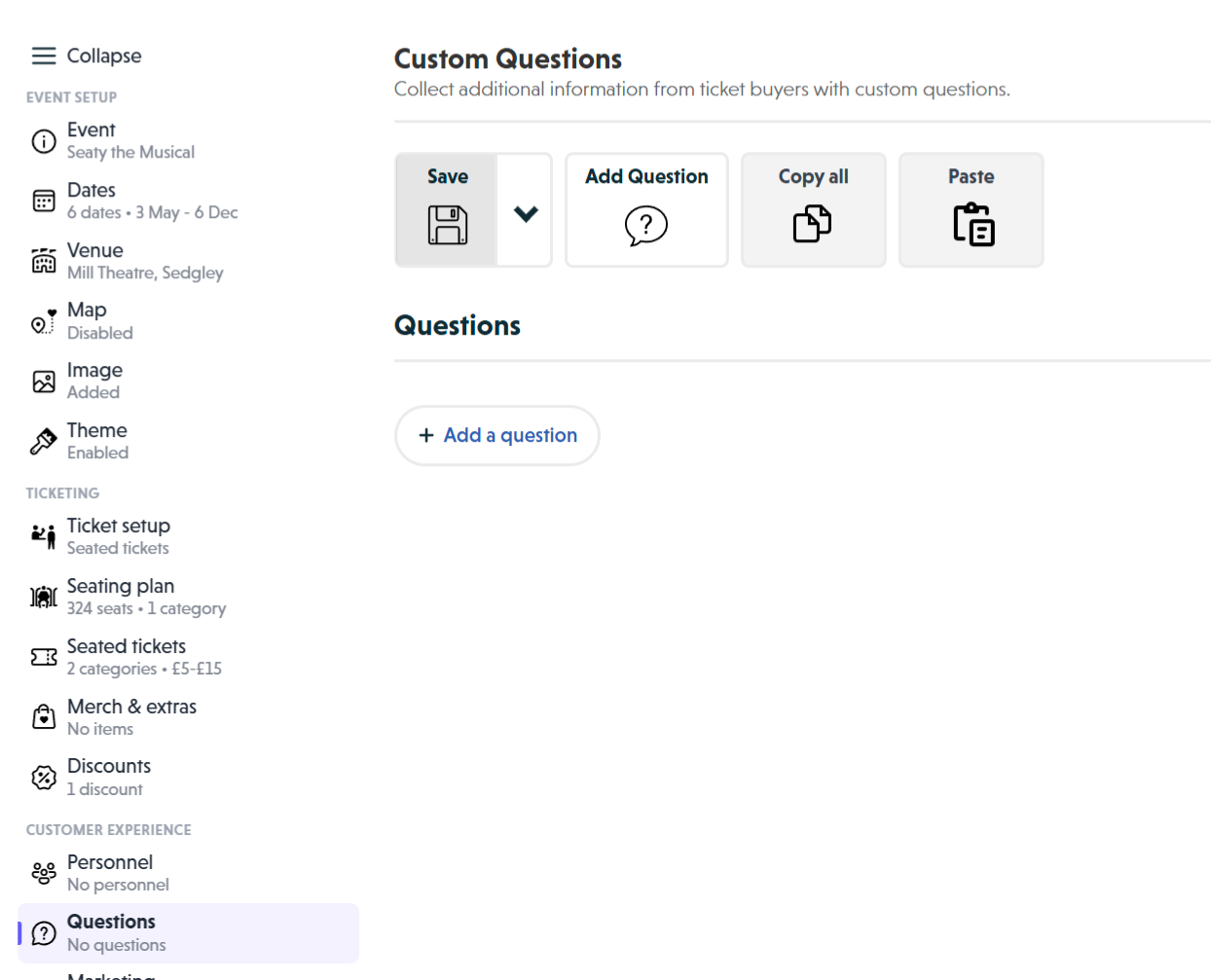
Task: Click Add a question under Questions
Action: pos(496,435)
